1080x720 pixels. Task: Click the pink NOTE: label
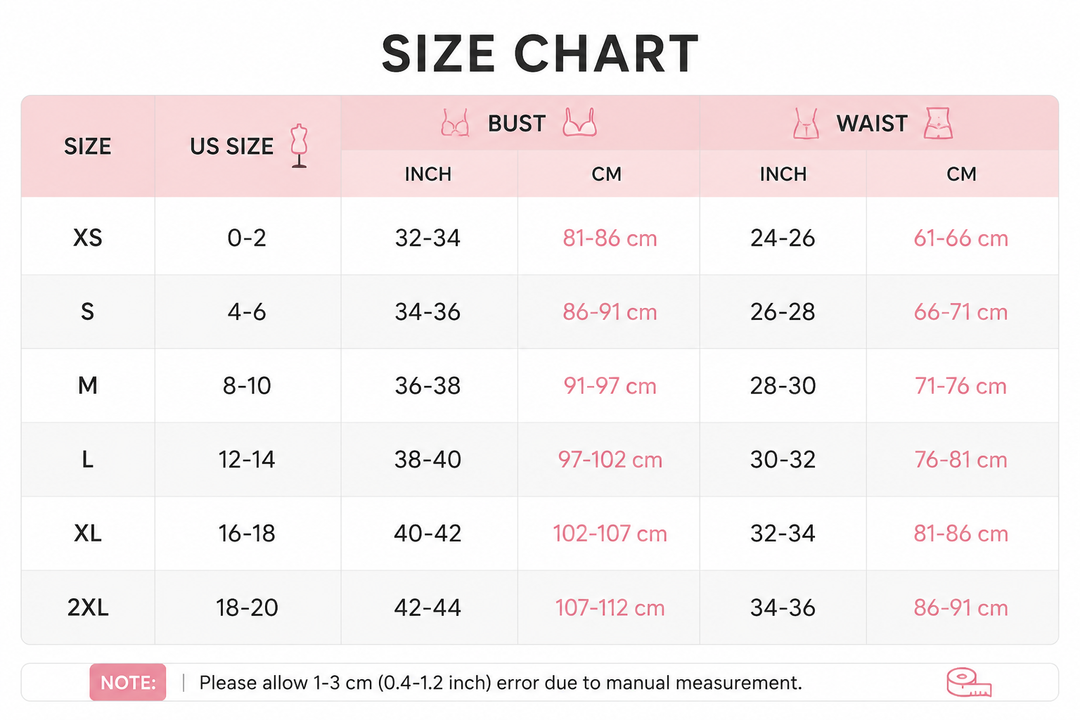point(127,682)
